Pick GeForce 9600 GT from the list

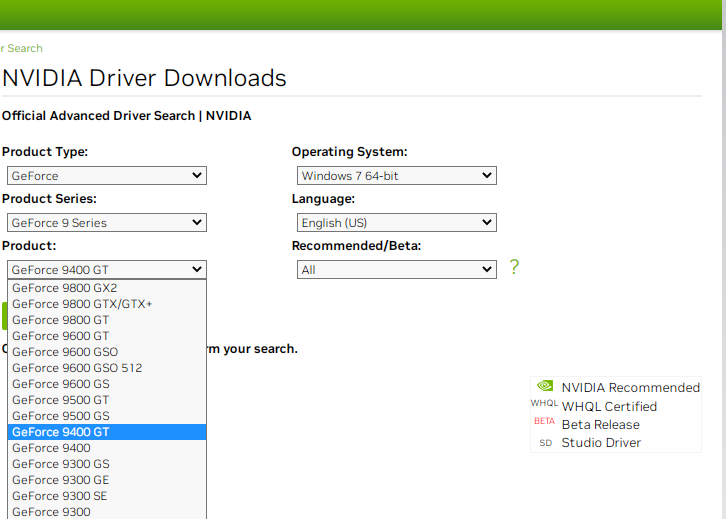(x=107, y=336)
